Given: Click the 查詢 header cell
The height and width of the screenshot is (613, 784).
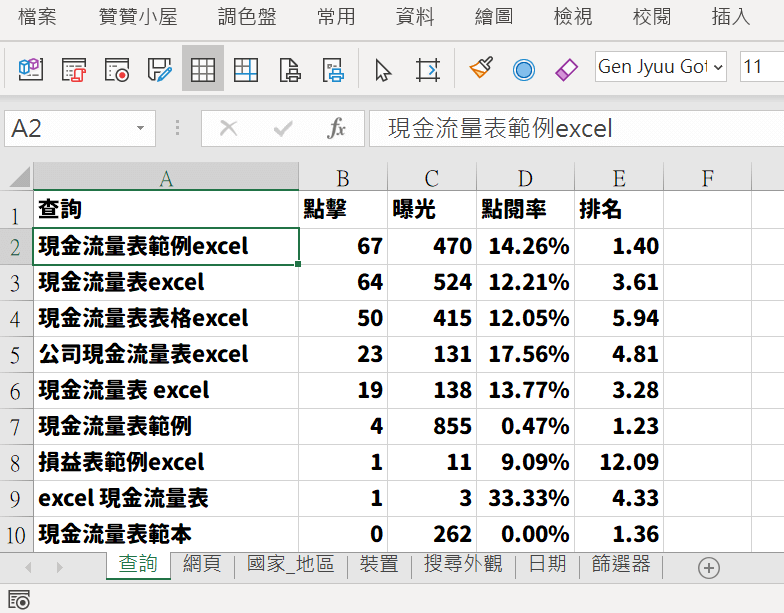Looking at the screenshot, I should 166,210.
